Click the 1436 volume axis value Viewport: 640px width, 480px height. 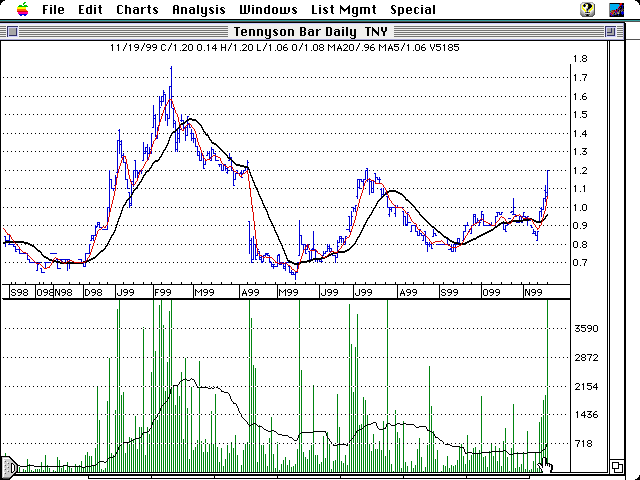586,415
